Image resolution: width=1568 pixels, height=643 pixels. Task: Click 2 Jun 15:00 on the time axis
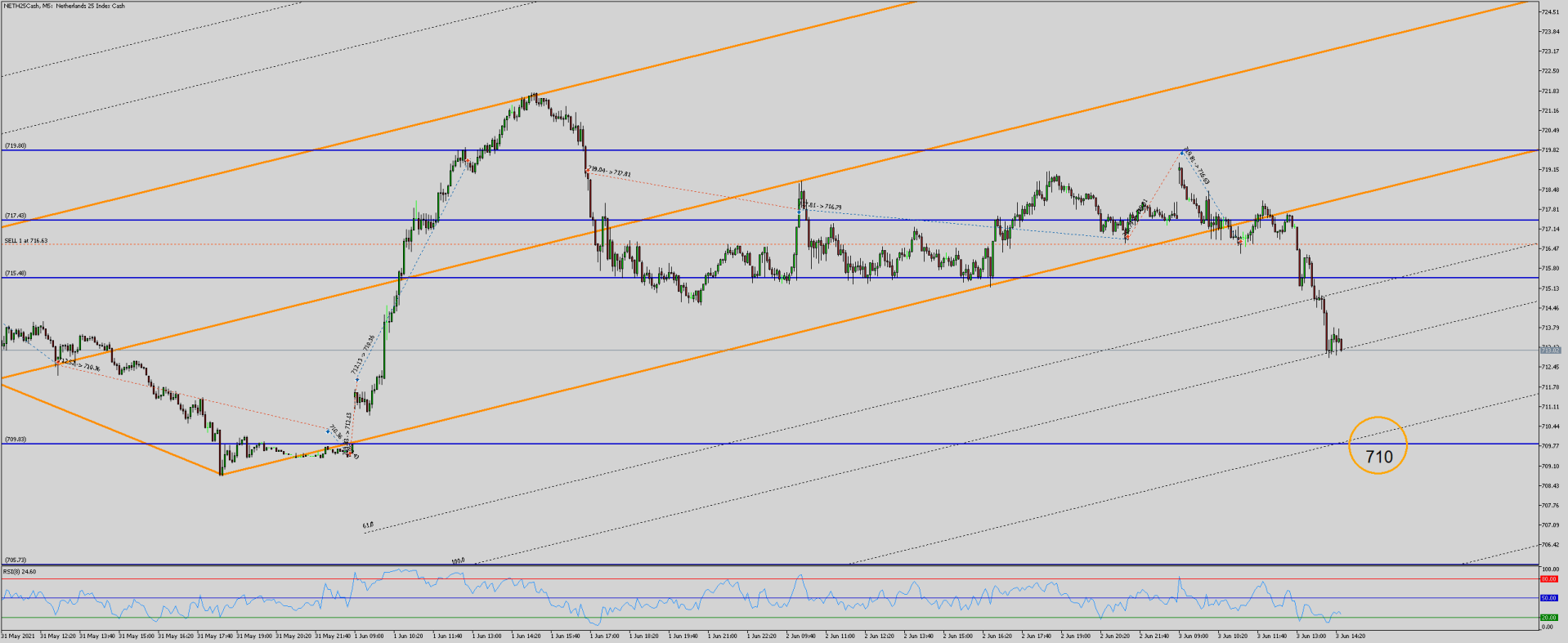point(957,635)
